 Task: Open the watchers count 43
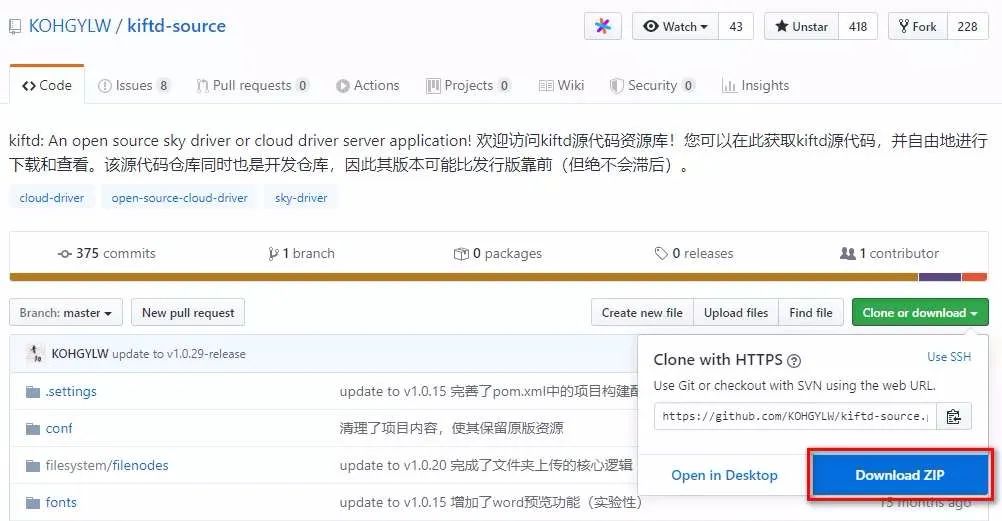(x=736, y=26)
